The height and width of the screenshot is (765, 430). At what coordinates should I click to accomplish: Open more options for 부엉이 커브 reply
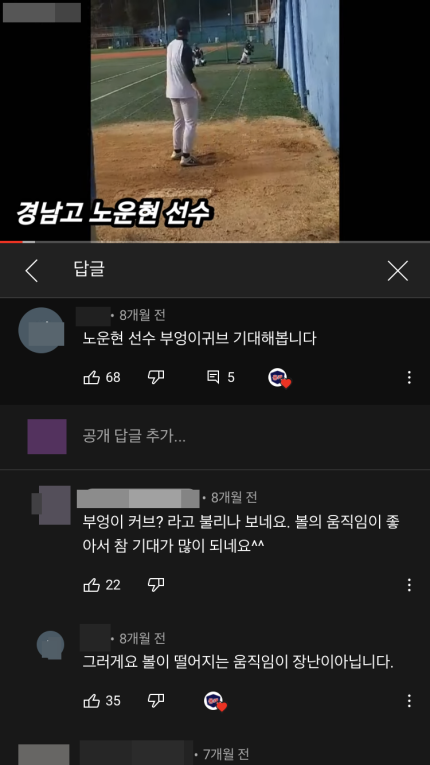click(409, 584)
